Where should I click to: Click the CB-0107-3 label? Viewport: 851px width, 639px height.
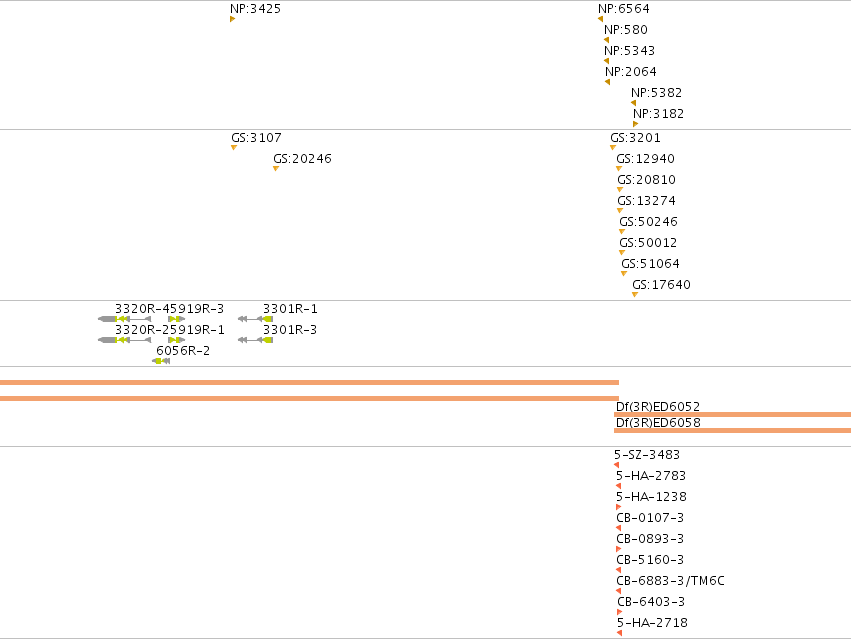(x=650, y=518)
